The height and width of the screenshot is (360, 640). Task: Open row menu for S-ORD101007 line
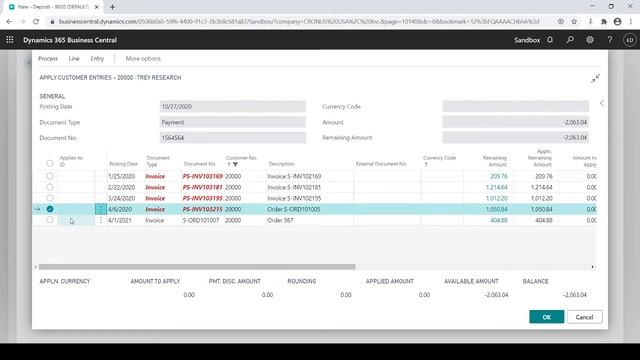click(x=101, y=220)
